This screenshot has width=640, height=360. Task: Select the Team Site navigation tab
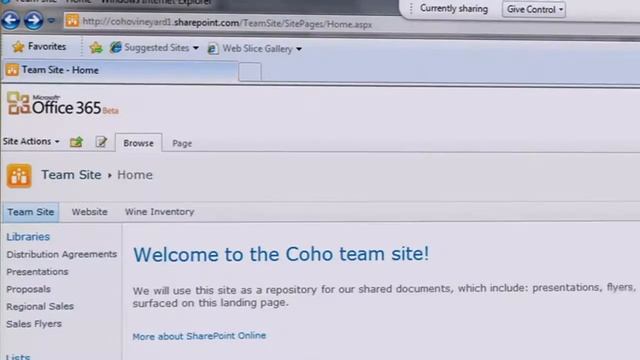click(x=31, y=212)
